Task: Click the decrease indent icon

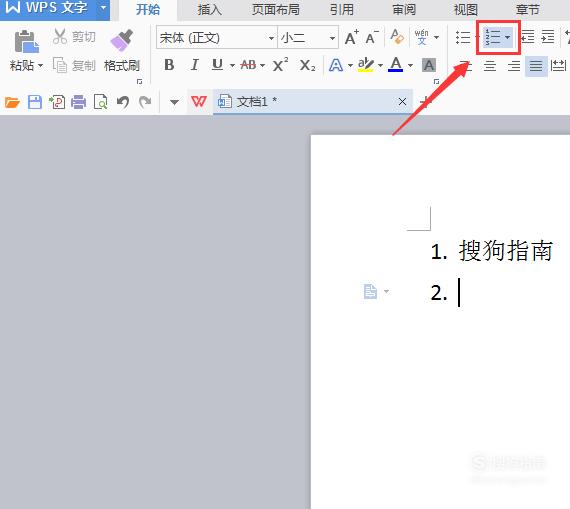Action: pos(528,37)
